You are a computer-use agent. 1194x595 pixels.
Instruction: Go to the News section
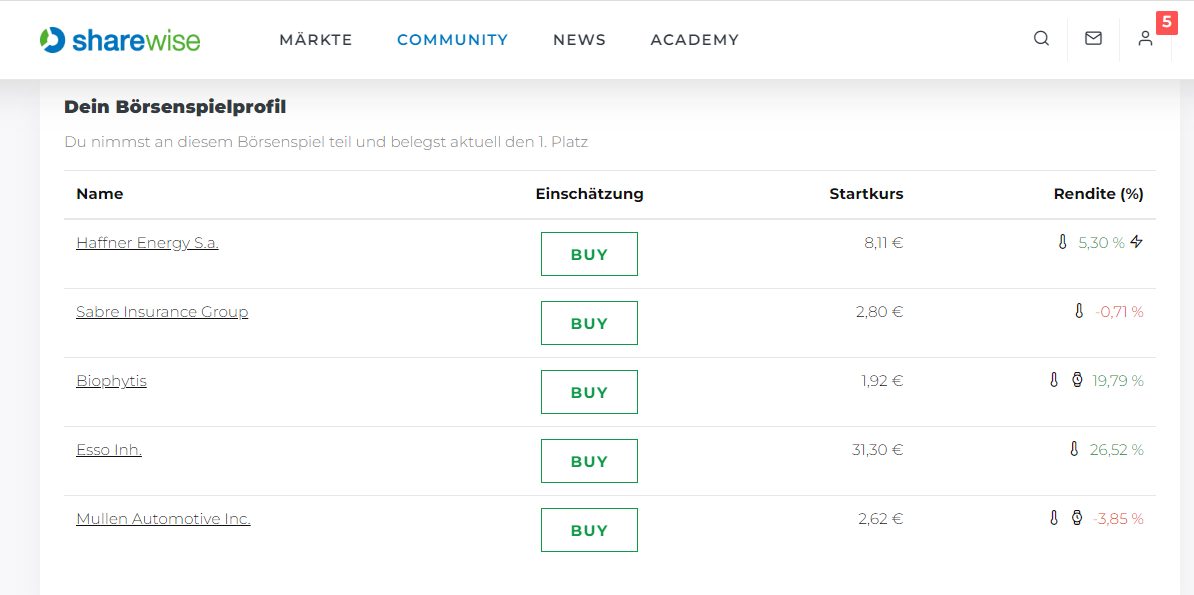579,40
